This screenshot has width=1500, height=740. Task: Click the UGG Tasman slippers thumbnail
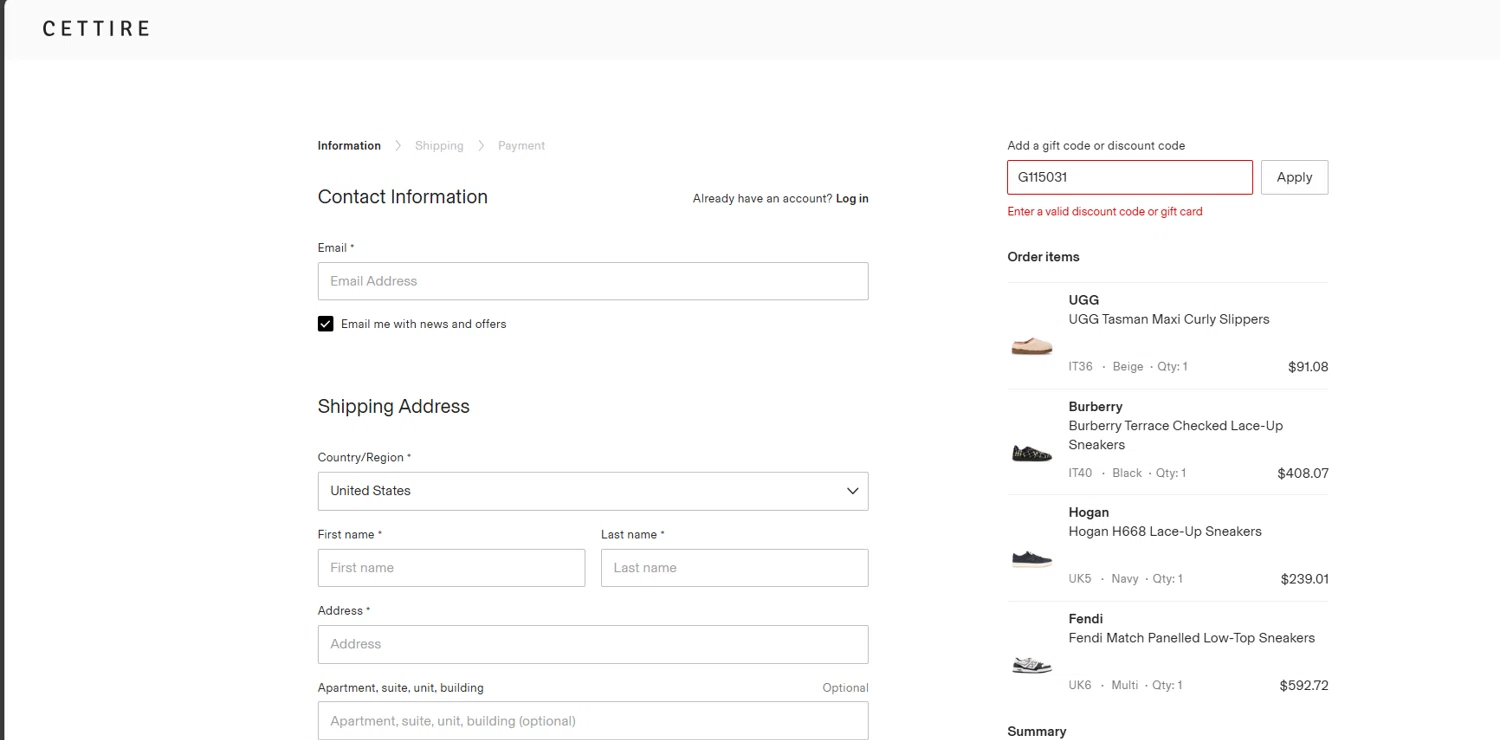(x=1032, y=346)
